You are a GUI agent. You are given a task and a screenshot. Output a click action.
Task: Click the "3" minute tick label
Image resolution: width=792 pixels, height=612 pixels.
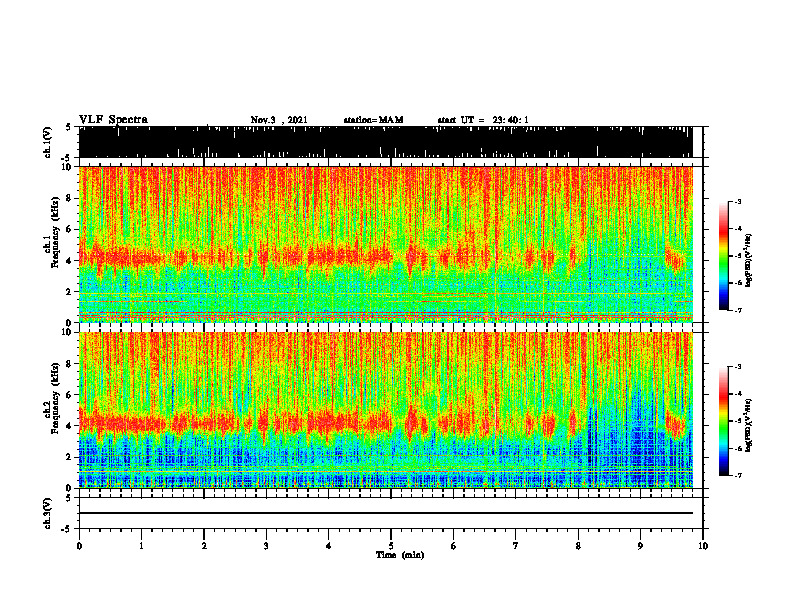pos(266,546)
